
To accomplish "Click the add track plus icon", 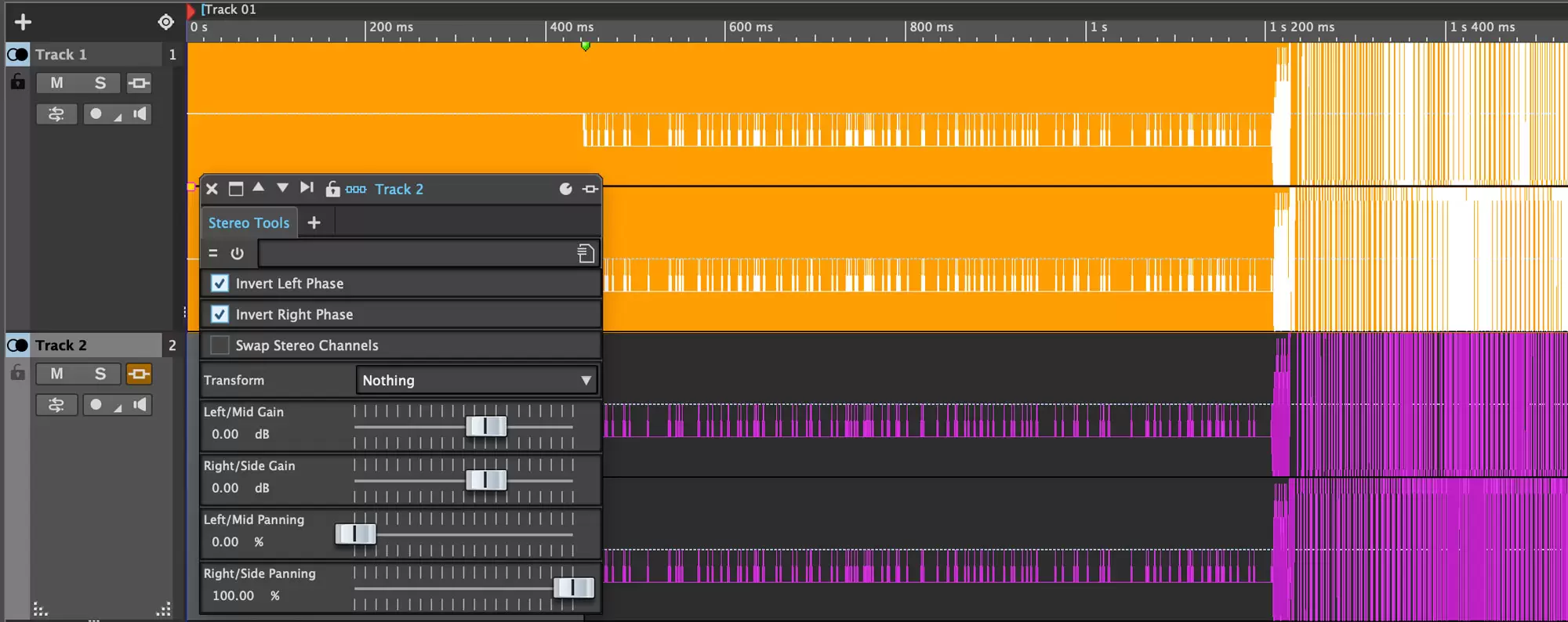I will pyautogui.click(x=23, y=22).
